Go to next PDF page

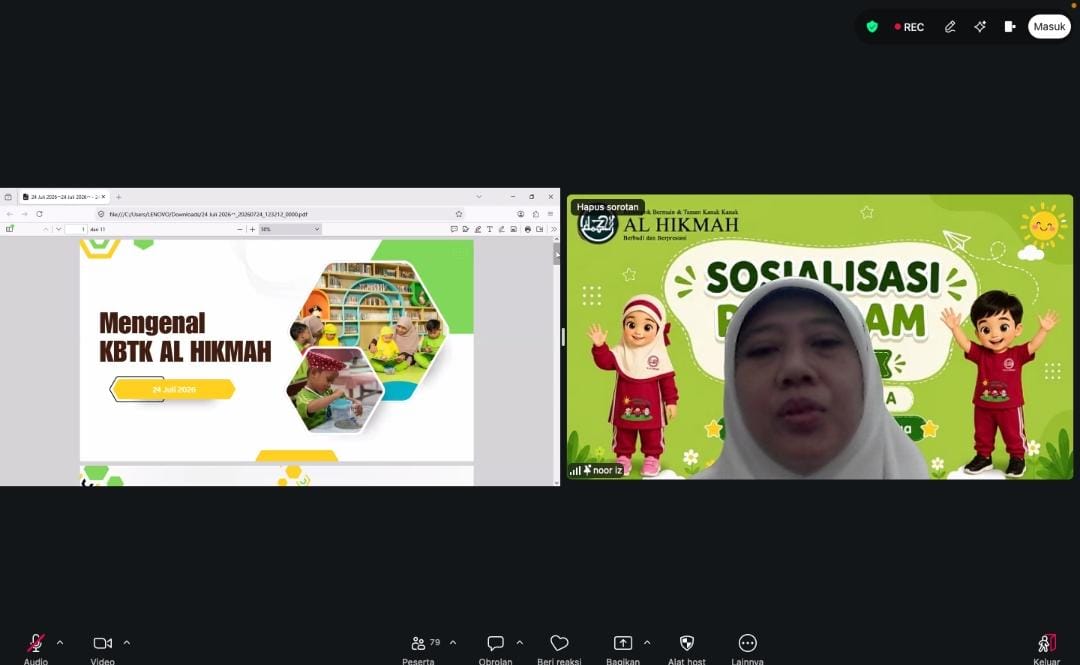point(59,229)
